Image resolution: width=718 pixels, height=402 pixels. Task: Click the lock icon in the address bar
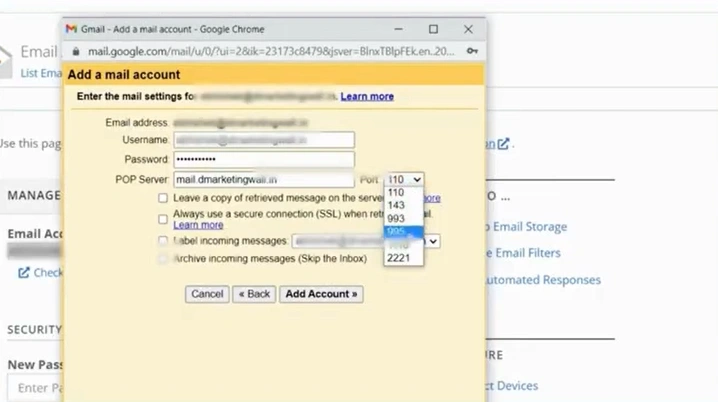(76, 52)
